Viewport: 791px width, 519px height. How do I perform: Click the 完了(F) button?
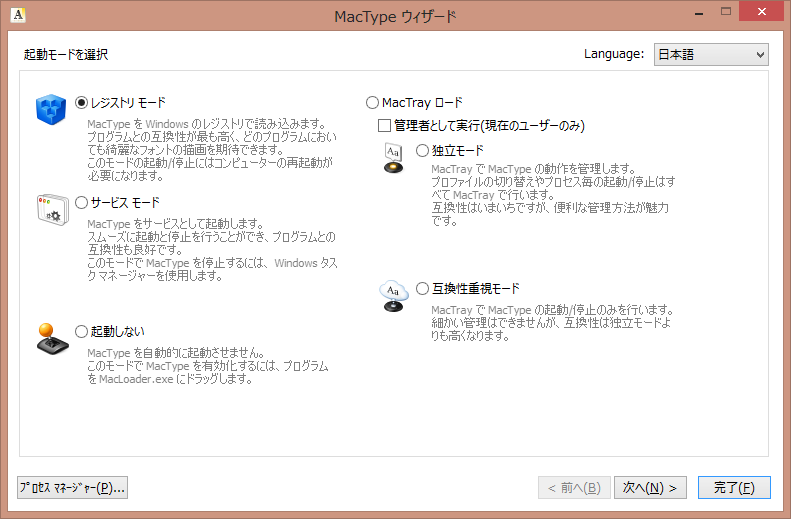click(734, 488)
